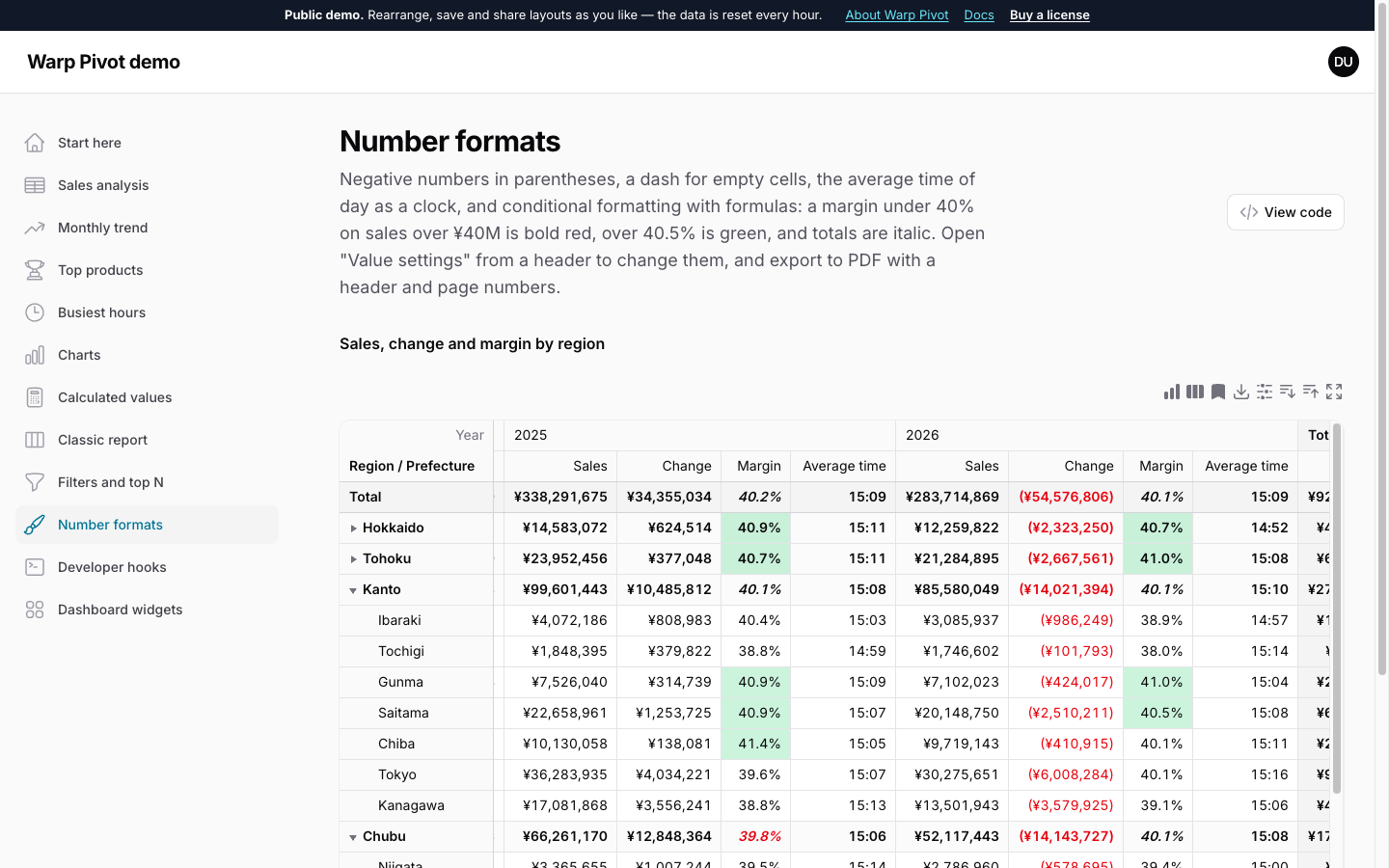Select the Tokyo row label

pos(397,774)
